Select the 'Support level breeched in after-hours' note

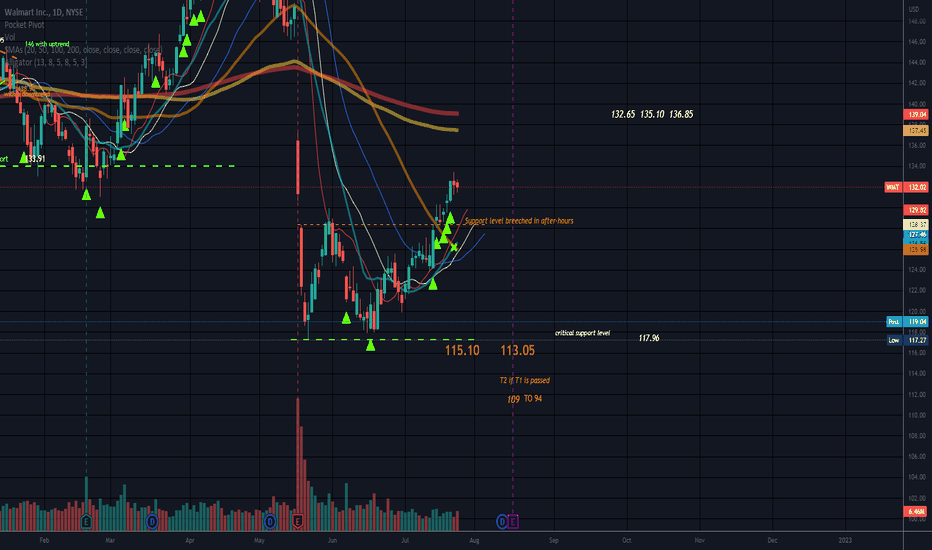tap(519, 221)
